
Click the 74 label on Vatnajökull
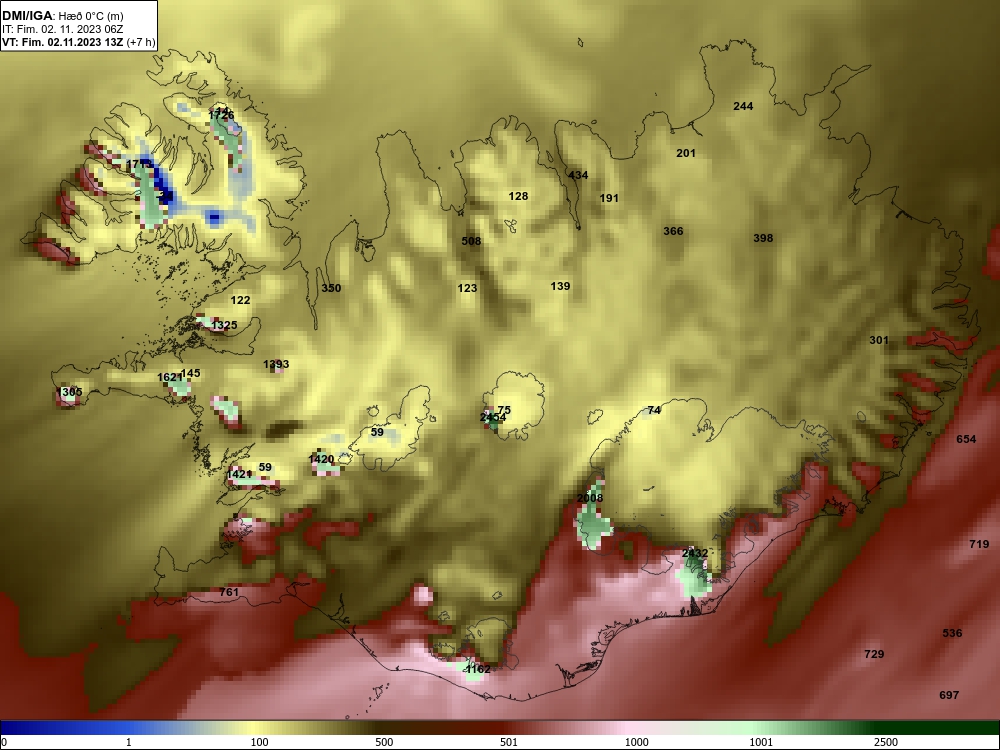tap(654, 410)
